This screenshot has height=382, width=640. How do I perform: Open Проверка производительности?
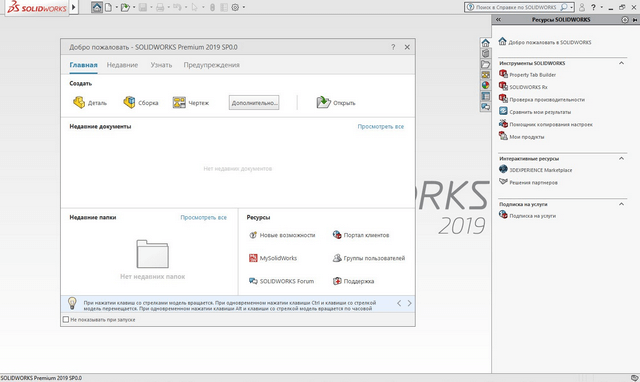[x=542, y=100]
